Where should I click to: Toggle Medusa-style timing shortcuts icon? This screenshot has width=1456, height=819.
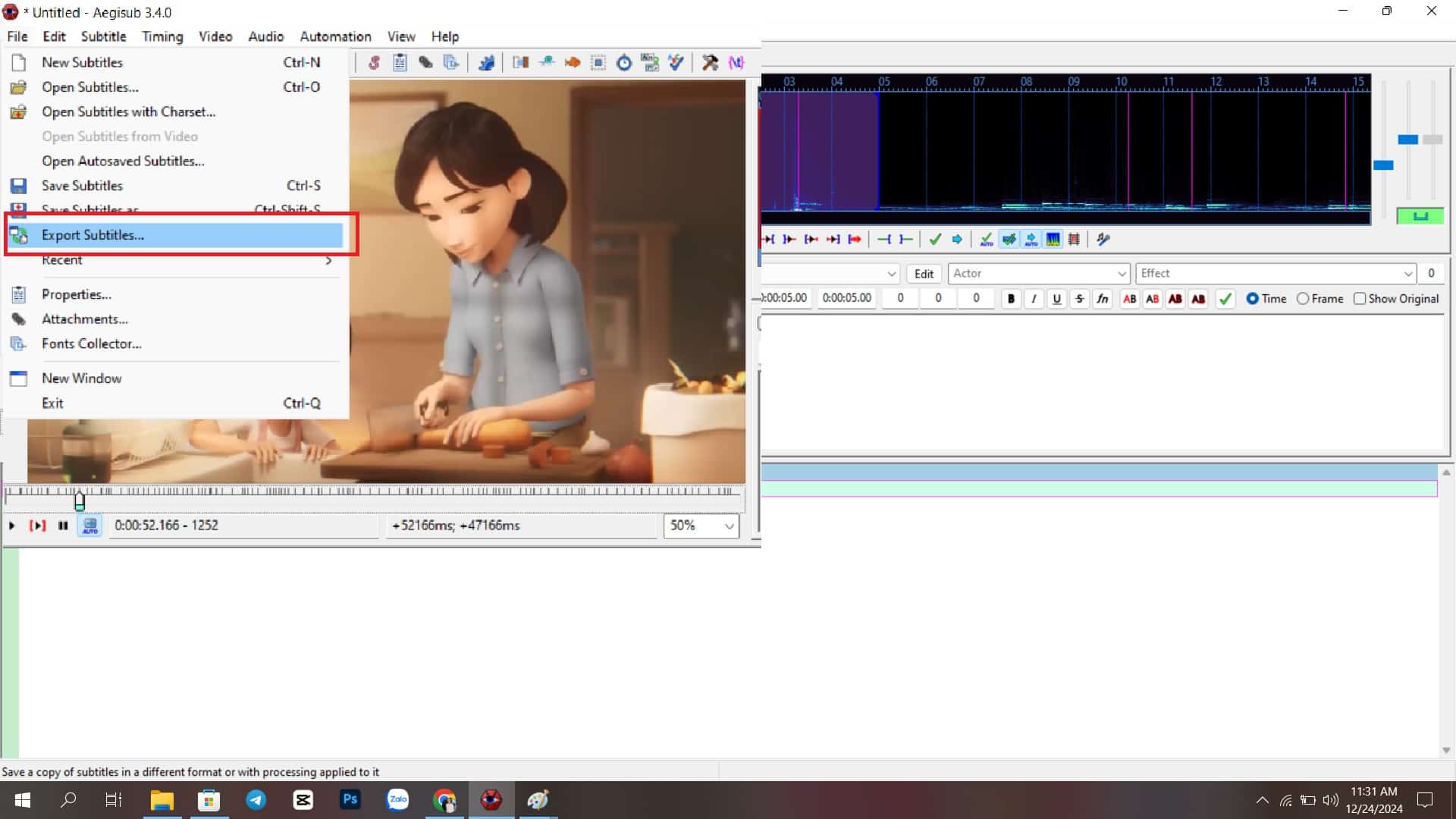coord(1075,240)
